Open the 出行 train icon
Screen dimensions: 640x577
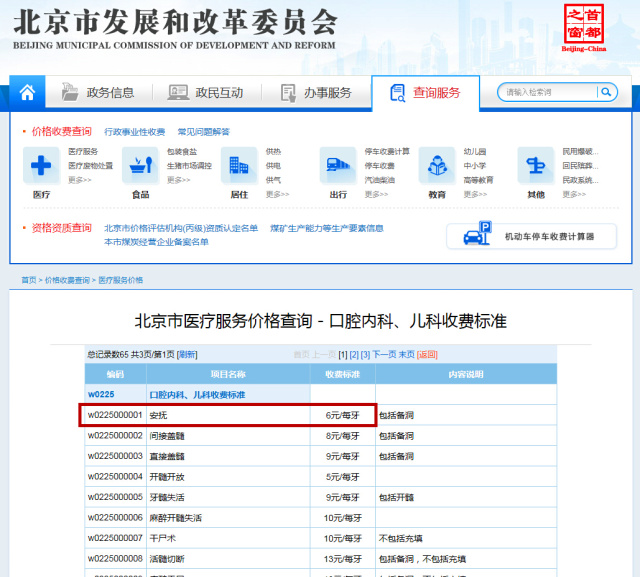338,165
